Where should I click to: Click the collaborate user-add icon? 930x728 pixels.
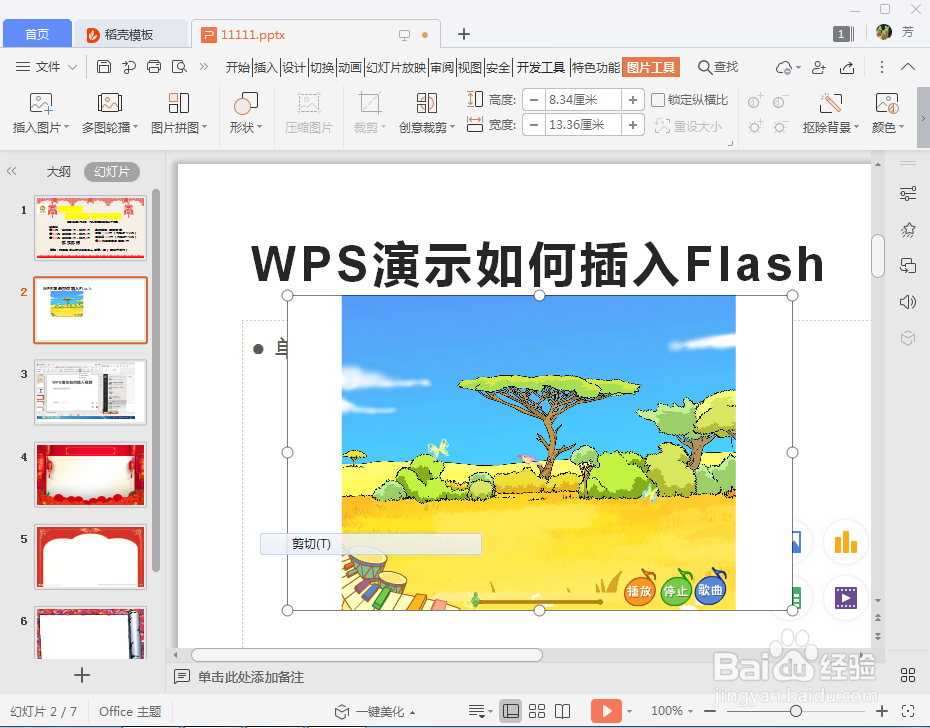(x=818, y=68)
